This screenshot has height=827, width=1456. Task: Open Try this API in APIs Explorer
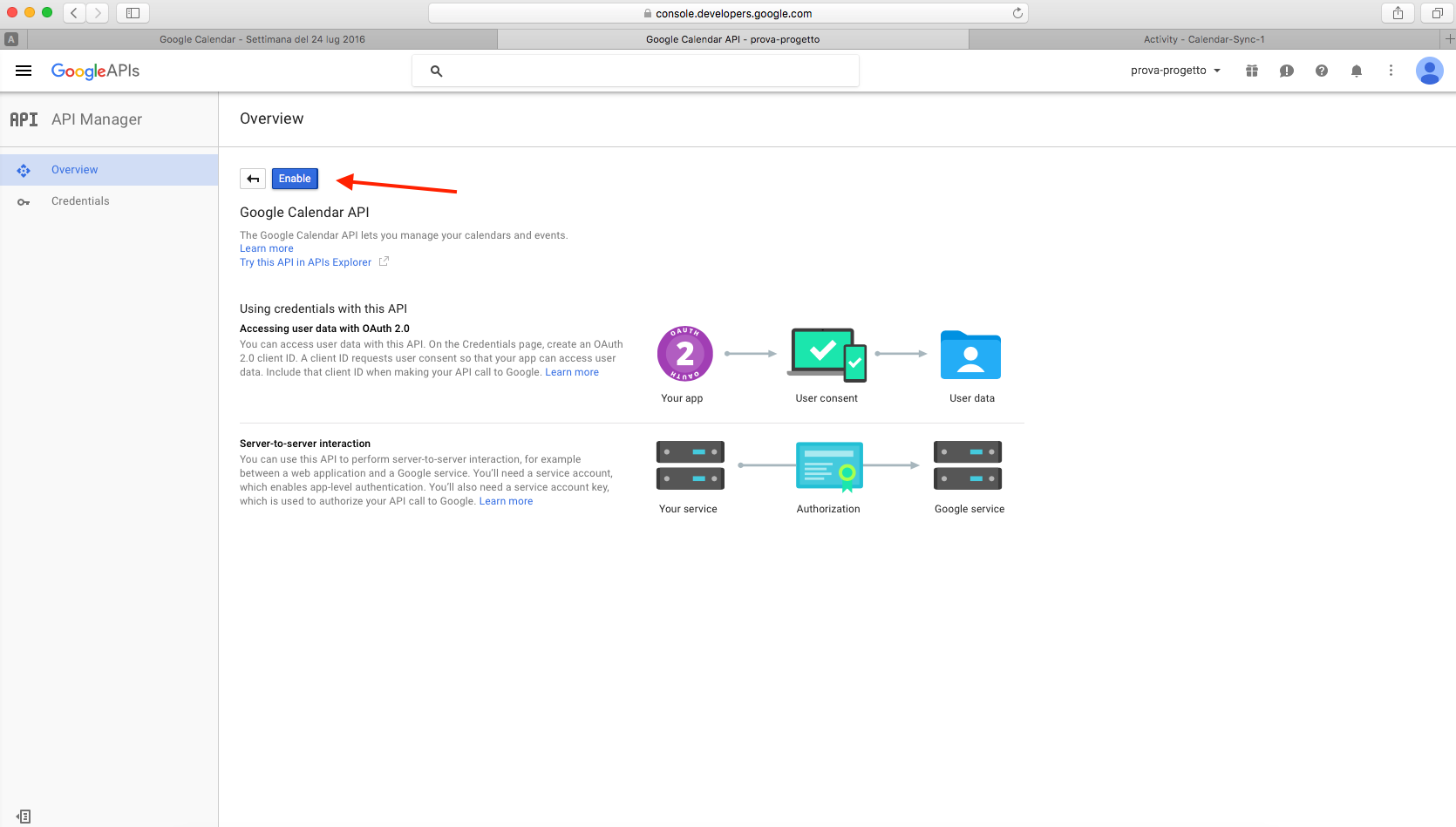pyautogui.click(x=306, y=262)
